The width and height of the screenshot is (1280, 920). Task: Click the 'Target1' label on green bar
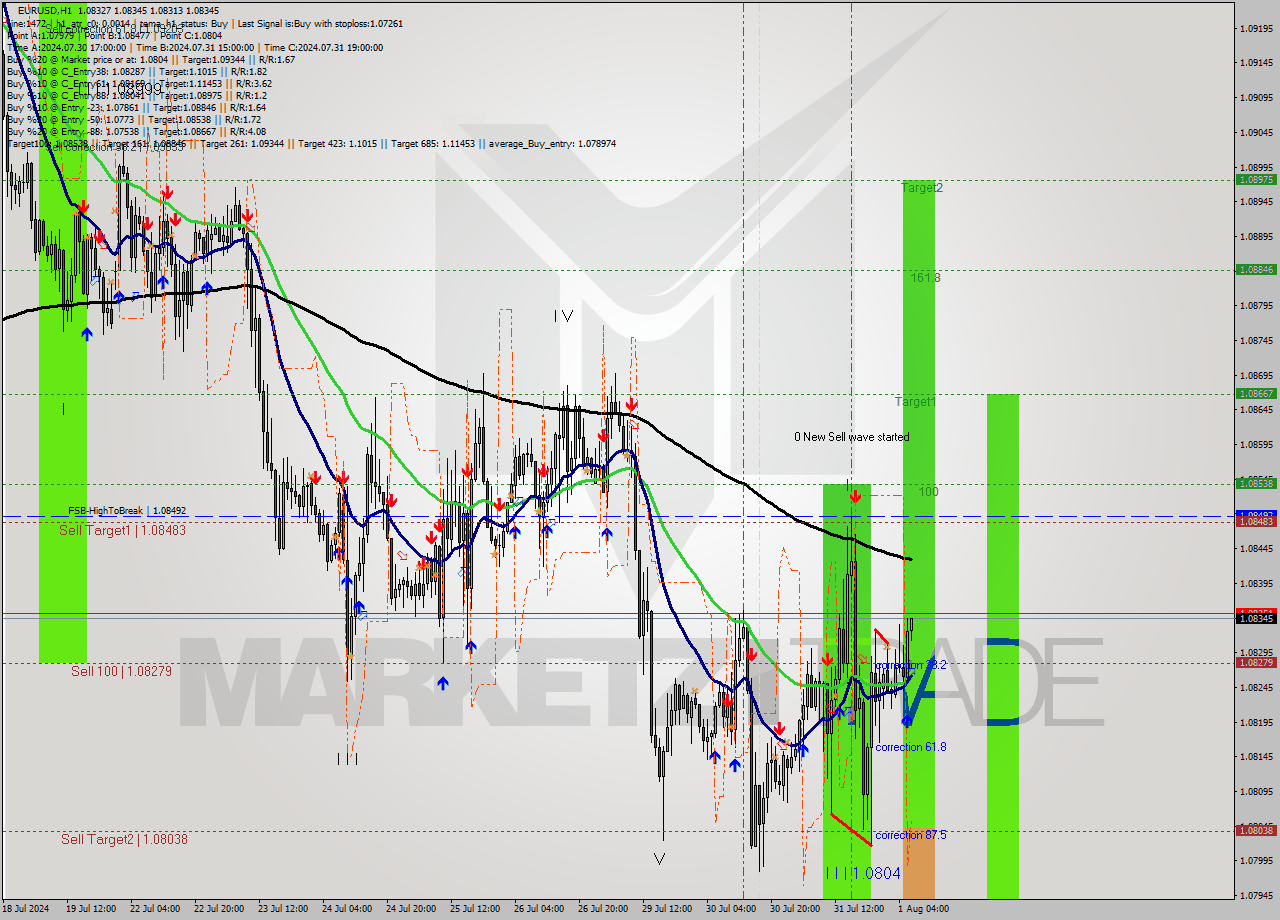[x=915, y=401]
